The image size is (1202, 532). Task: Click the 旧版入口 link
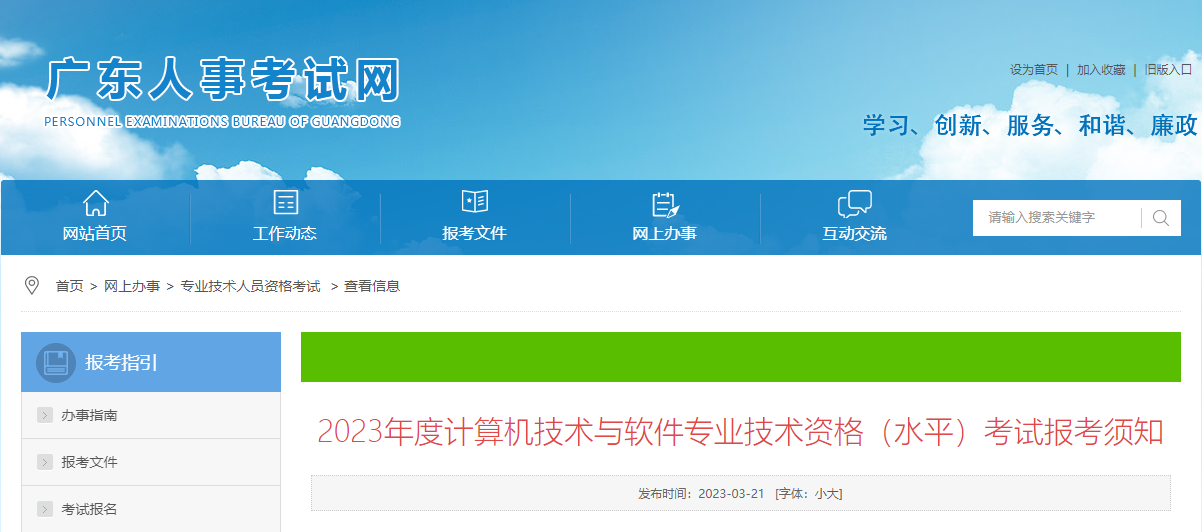[1169, 70]
